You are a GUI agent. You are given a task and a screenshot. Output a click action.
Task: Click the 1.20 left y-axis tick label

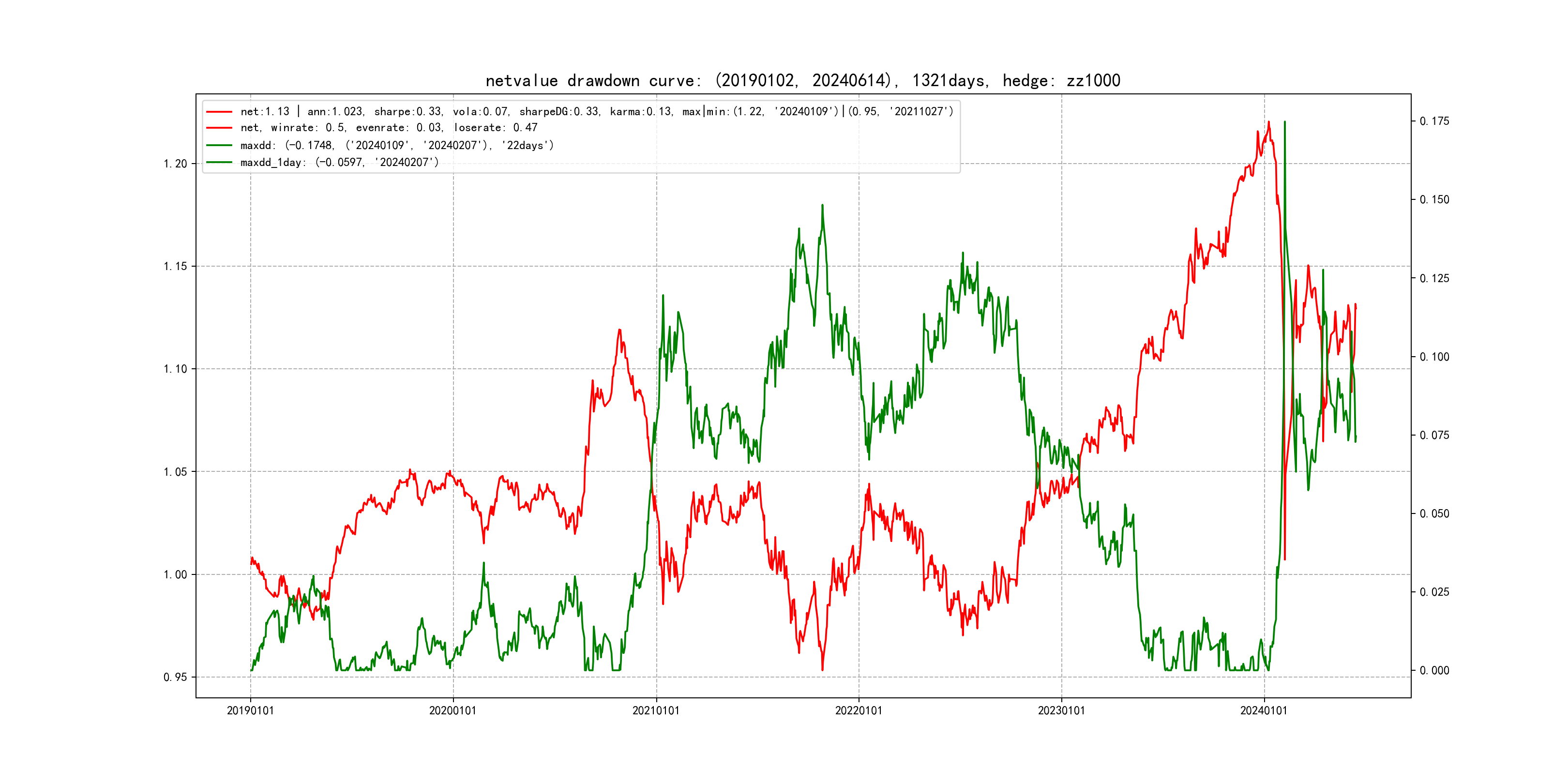tap(175, 164)
